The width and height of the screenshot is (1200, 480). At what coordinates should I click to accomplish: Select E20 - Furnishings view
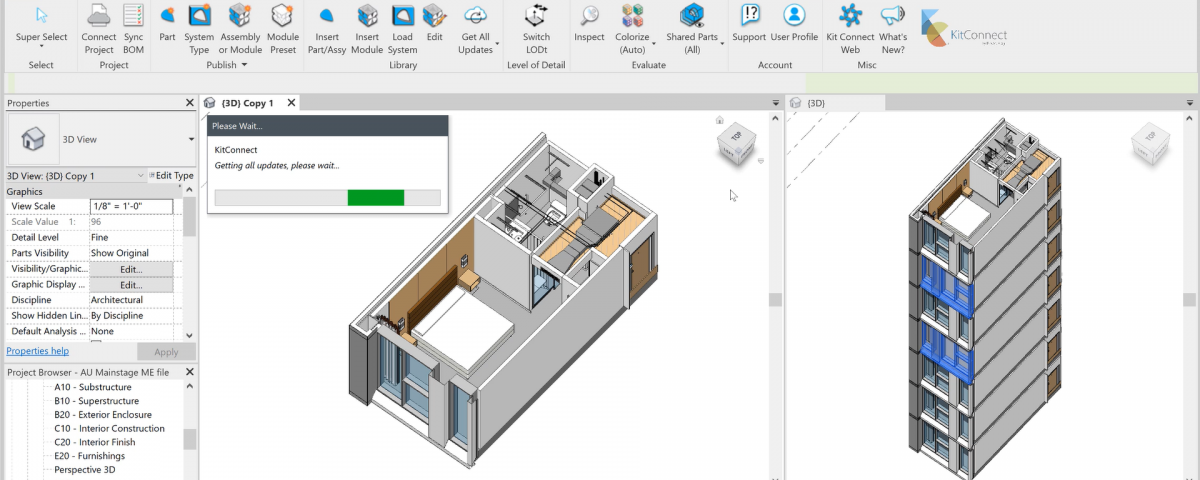point(90,456)
